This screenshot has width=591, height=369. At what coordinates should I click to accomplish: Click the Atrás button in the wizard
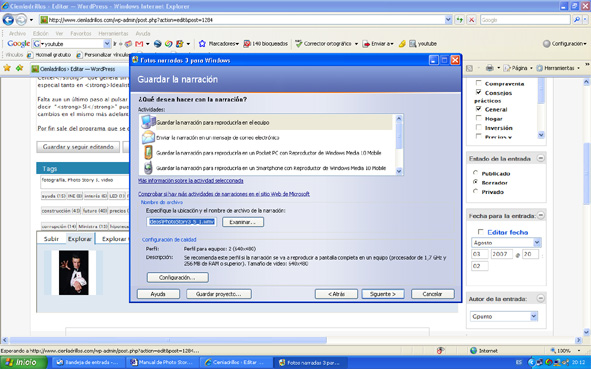click(336, 294)
